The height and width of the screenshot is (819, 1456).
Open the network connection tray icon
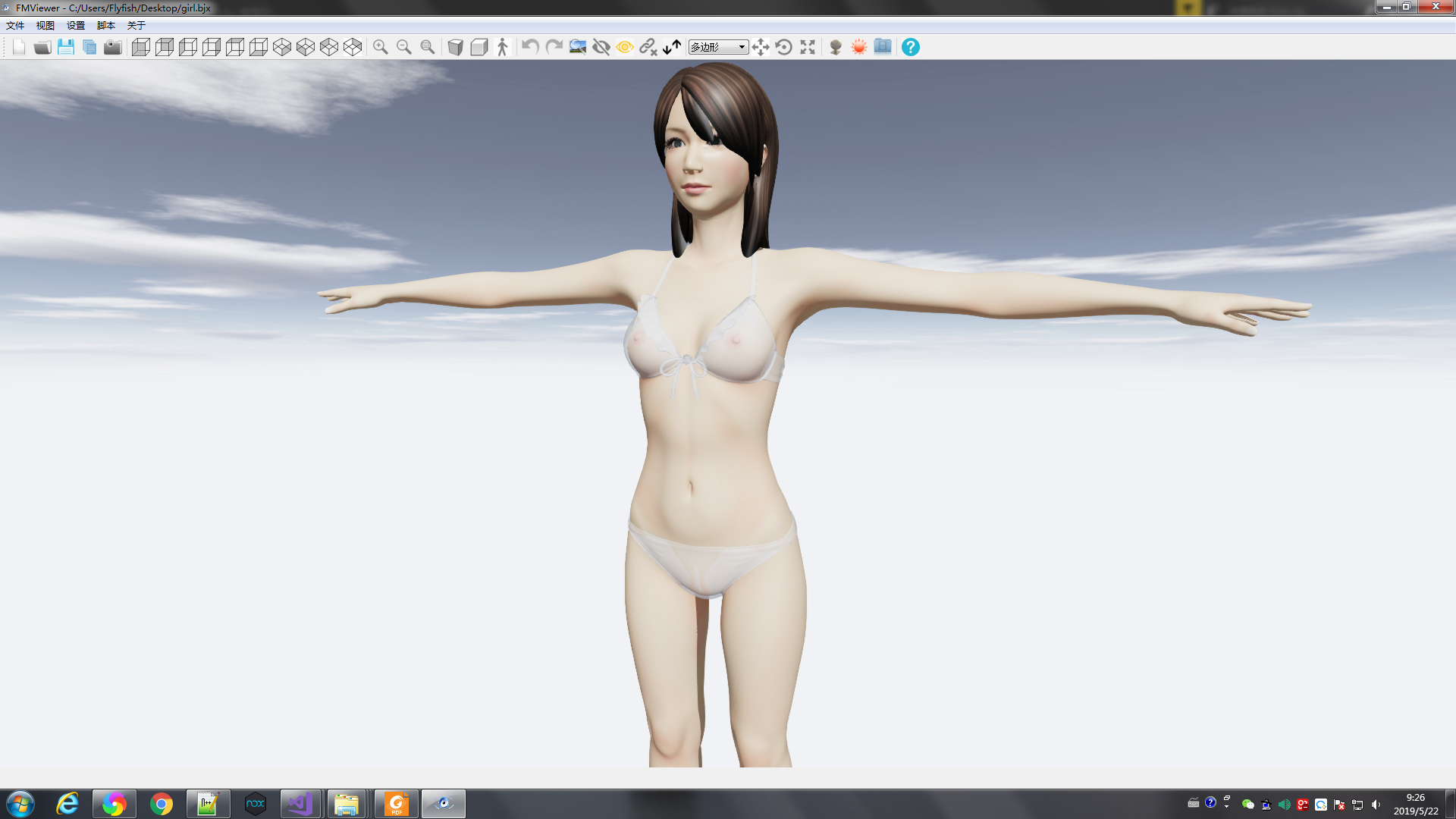1357,805
